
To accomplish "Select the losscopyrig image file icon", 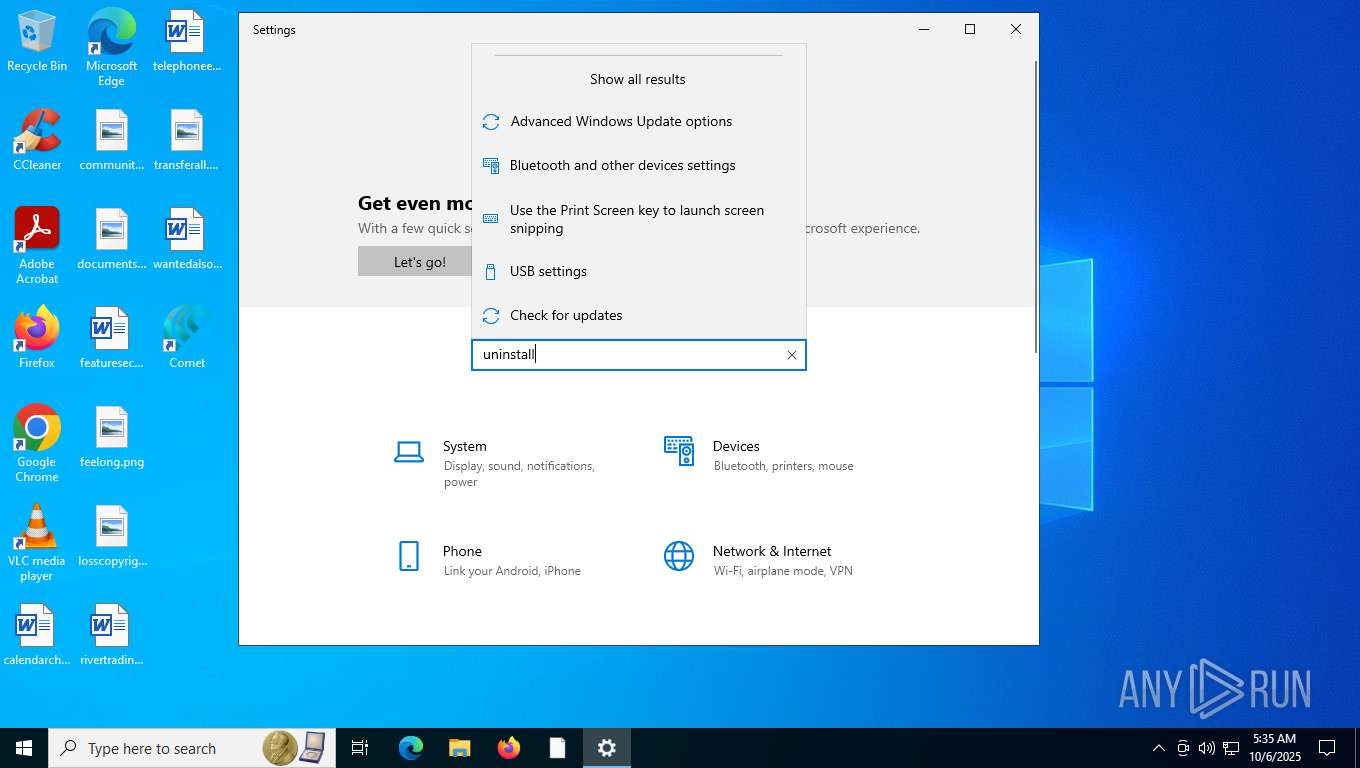I will point(111,536).
